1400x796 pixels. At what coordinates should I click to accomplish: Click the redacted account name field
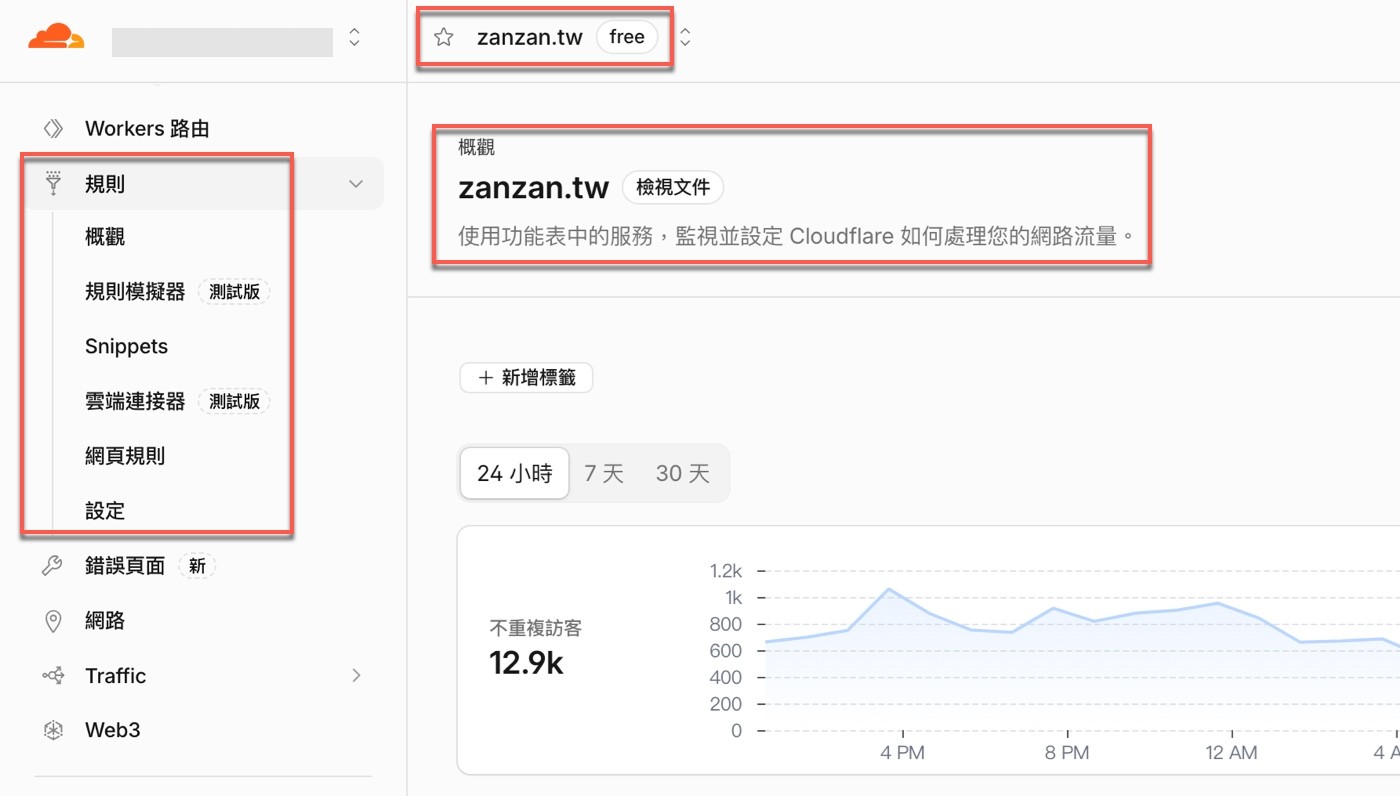(x=222, y=42)
